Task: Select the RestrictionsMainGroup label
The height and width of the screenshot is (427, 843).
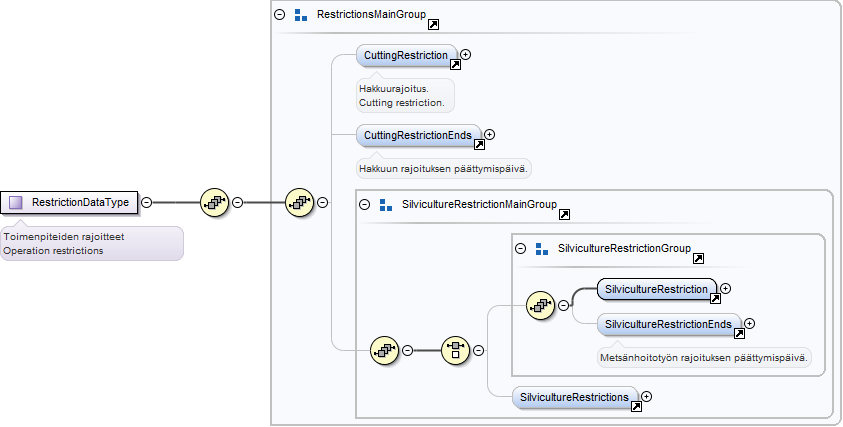Action: pos(372,15)
